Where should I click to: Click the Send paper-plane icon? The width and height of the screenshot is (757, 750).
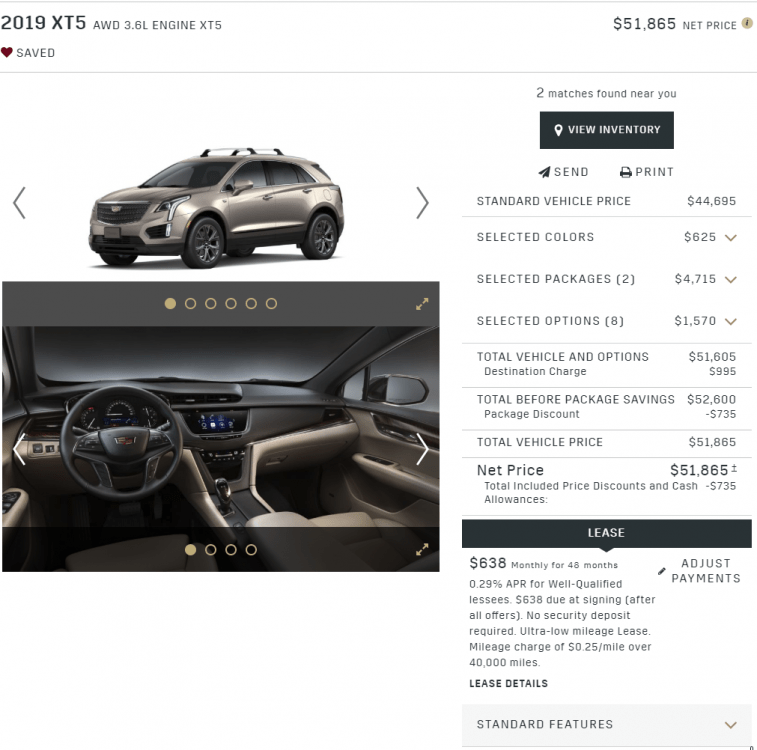pos(544,172)
